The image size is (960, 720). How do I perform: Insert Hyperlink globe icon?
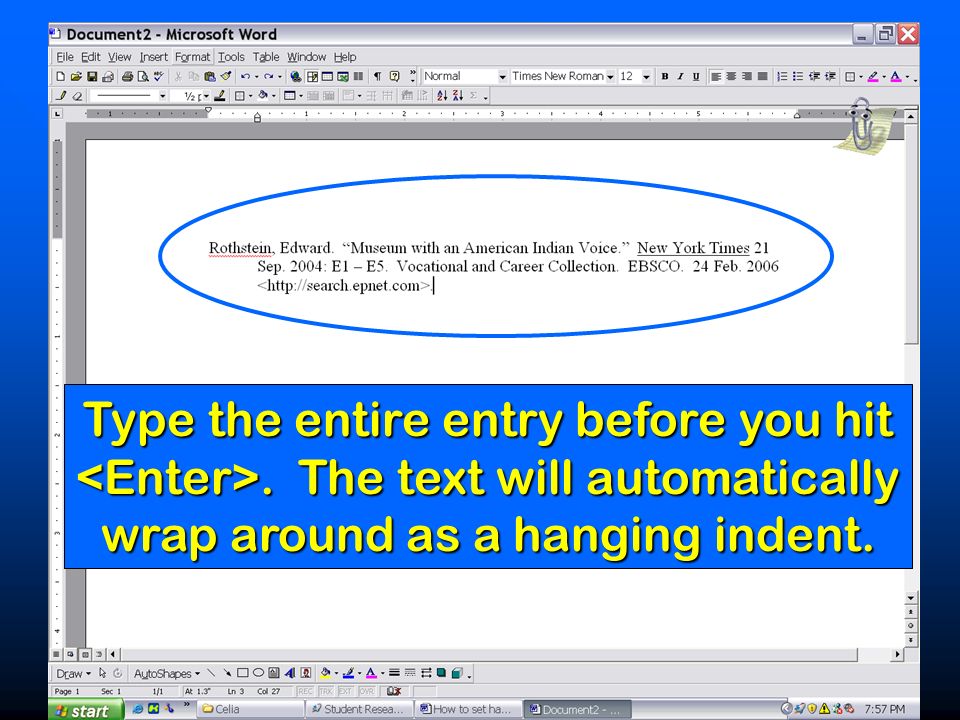pos(295,77)
